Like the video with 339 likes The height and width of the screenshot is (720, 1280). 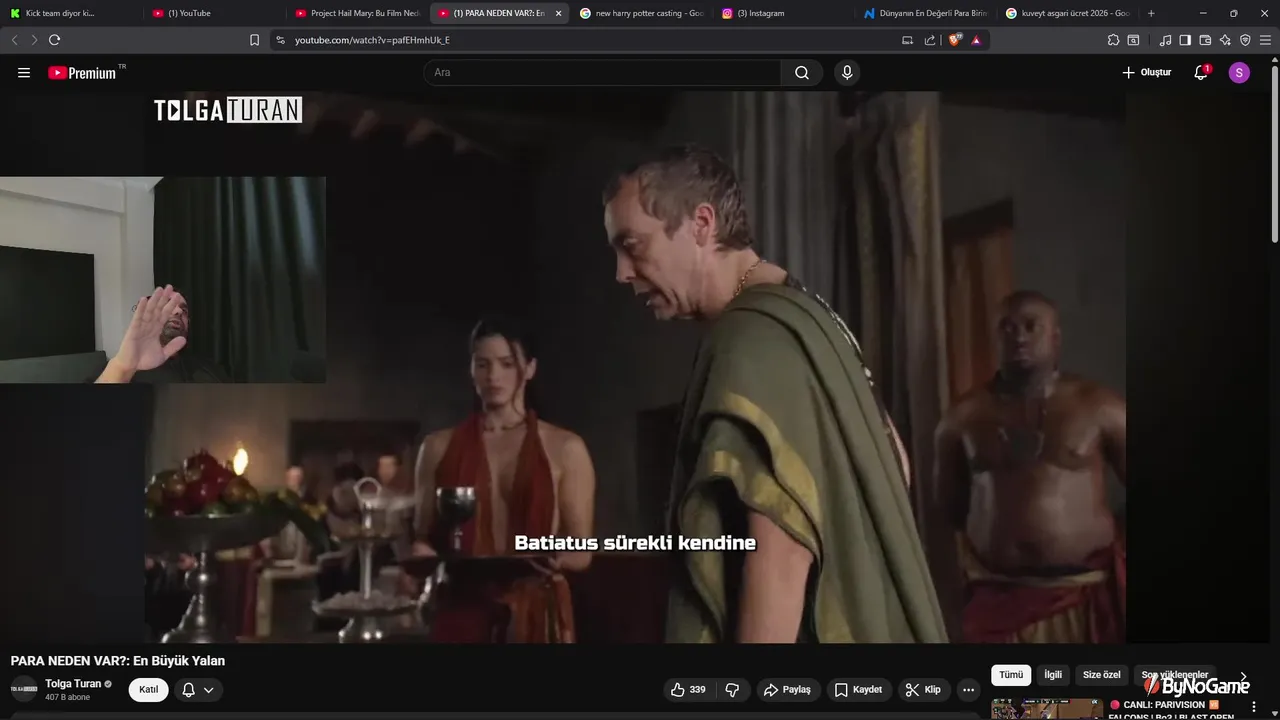[x=688, y=689]
